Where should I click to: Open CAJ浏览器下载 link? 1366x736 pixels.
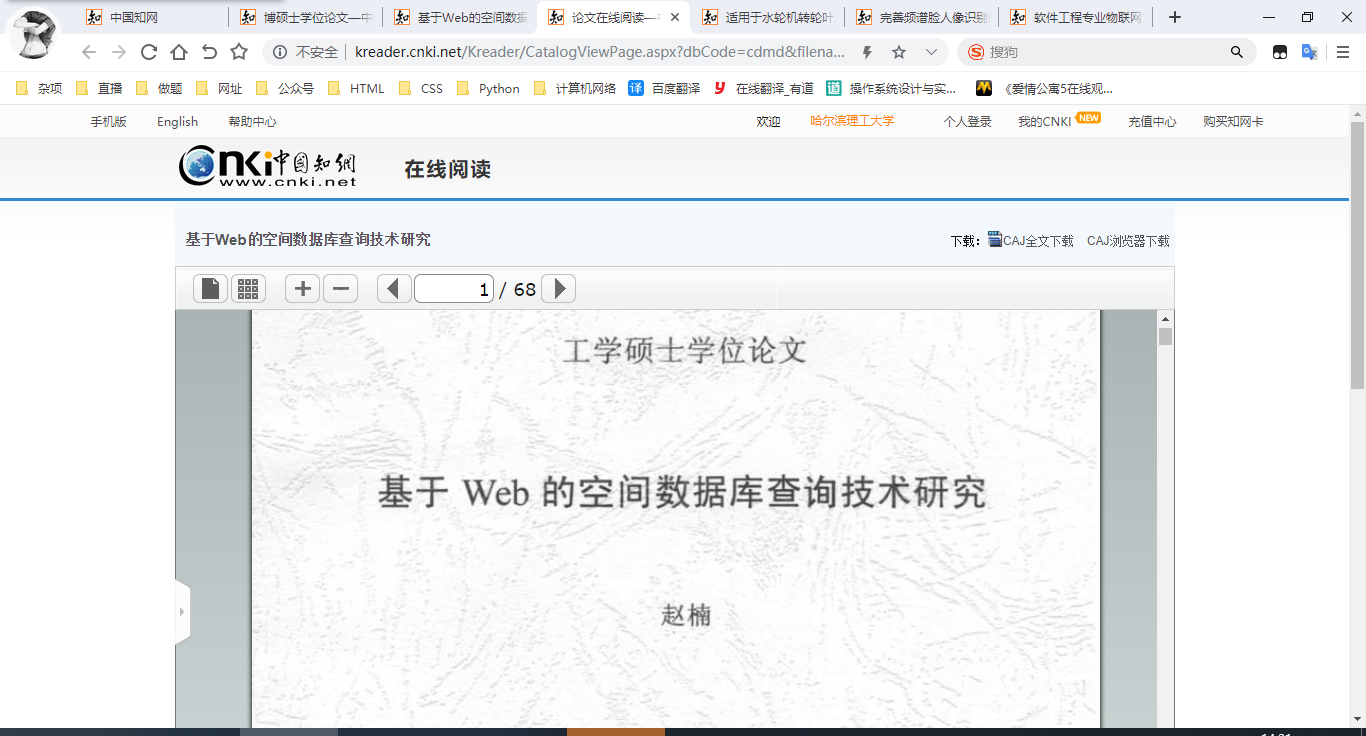[1128, 241]
